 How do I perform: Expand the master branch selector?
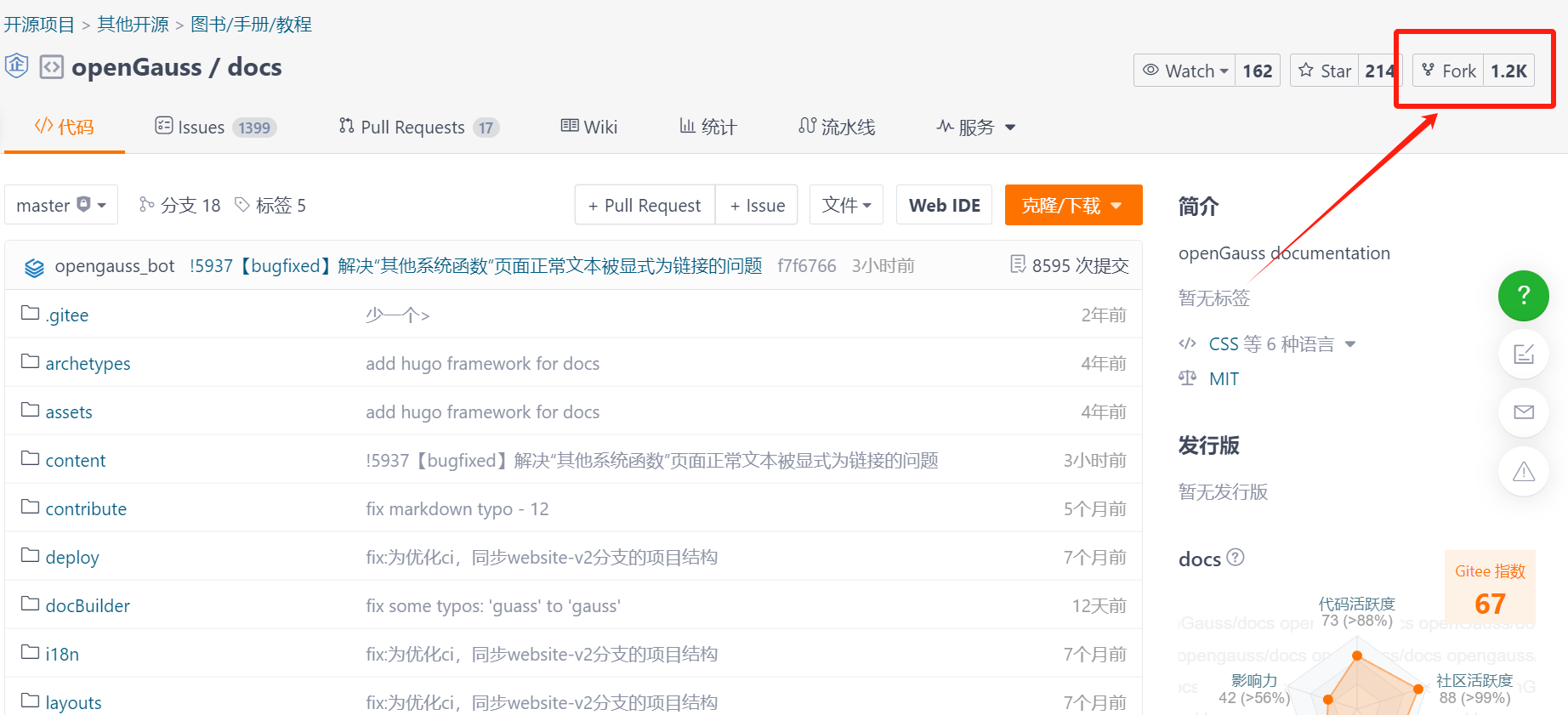pyautogui.click(x=60, y=206)
